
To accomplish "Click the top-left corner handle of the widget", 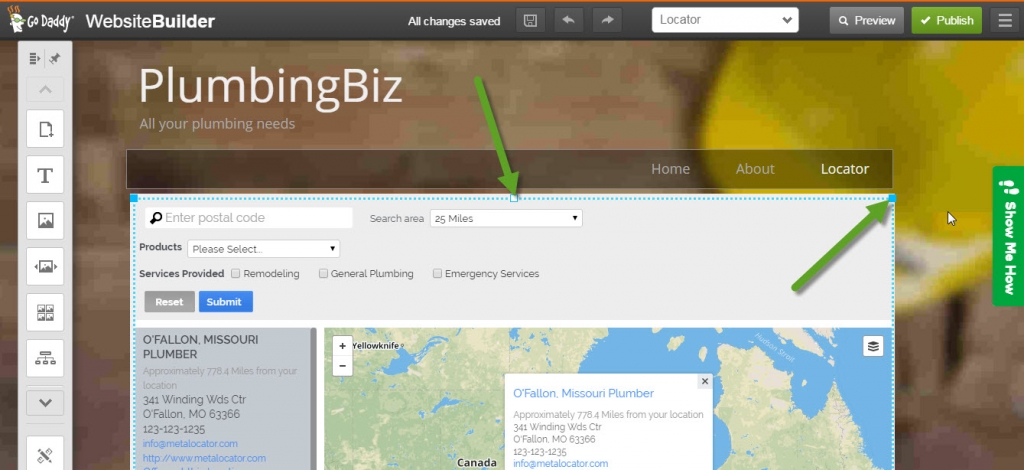I will tap(134, 198).
